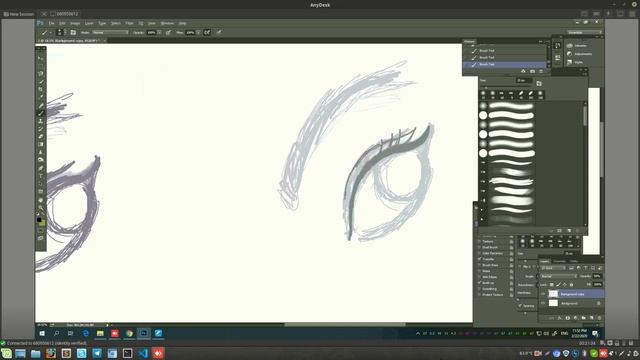Uncheck the Build-up brush option
The width and height of the screenshot is (640, 360).
[480, 282]
